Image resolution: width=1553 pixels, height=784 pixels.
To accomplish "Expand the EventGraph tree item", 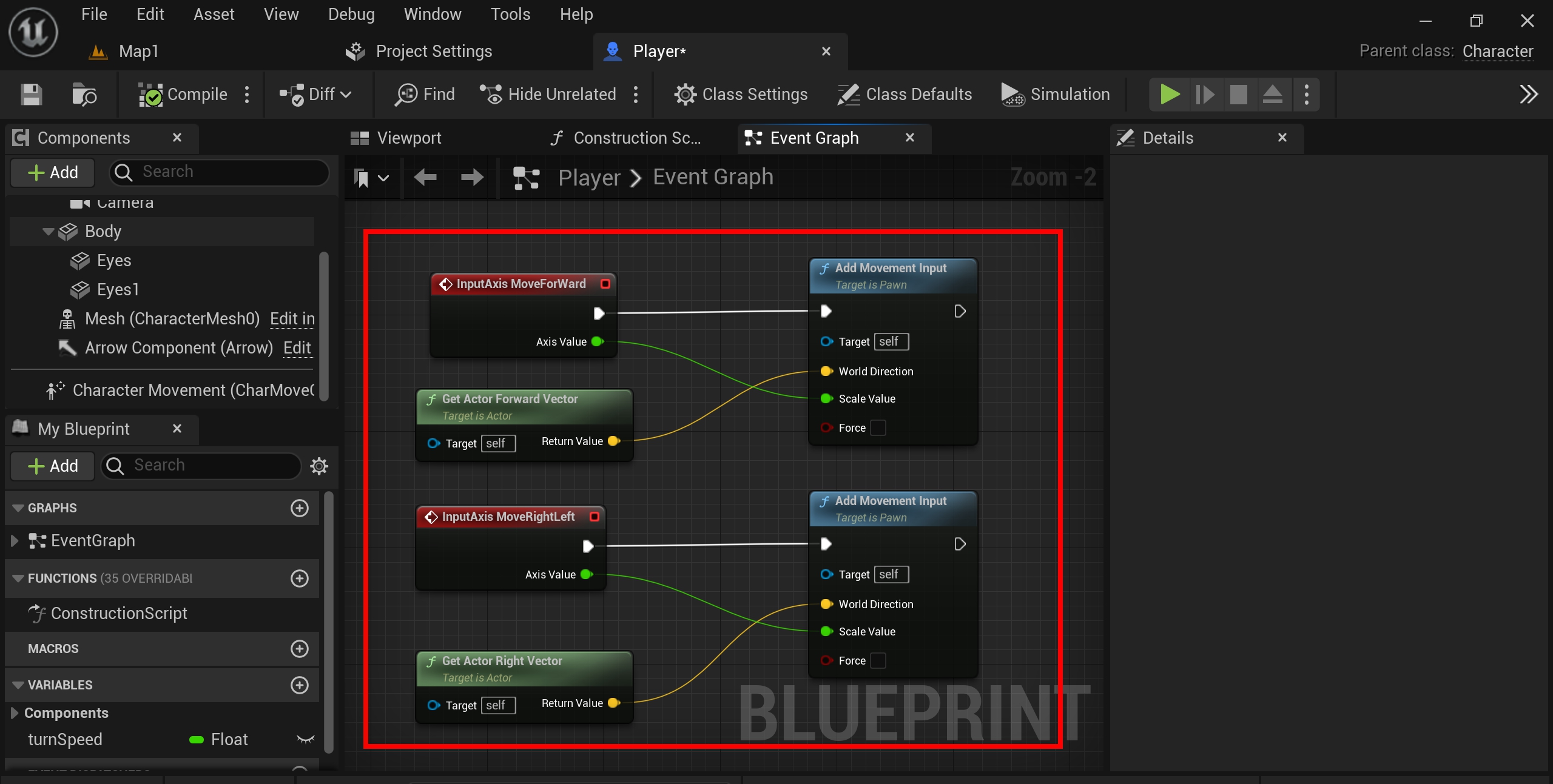I will pos(15,541).
